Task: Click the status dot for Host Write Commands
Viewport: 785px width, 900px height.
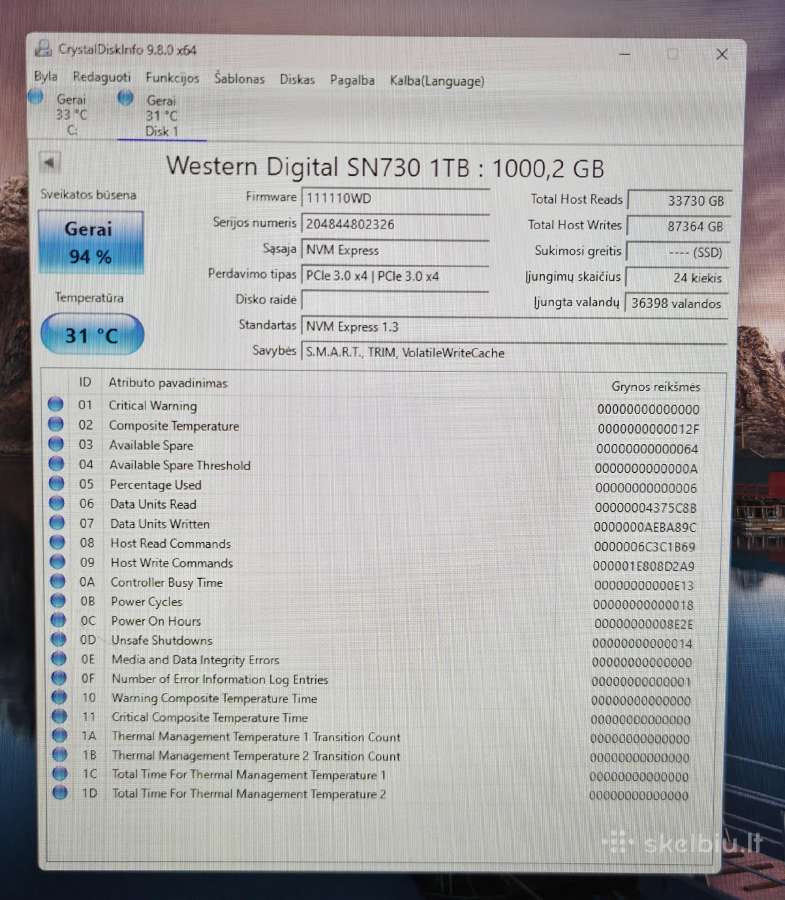Action: pos(57,561)
